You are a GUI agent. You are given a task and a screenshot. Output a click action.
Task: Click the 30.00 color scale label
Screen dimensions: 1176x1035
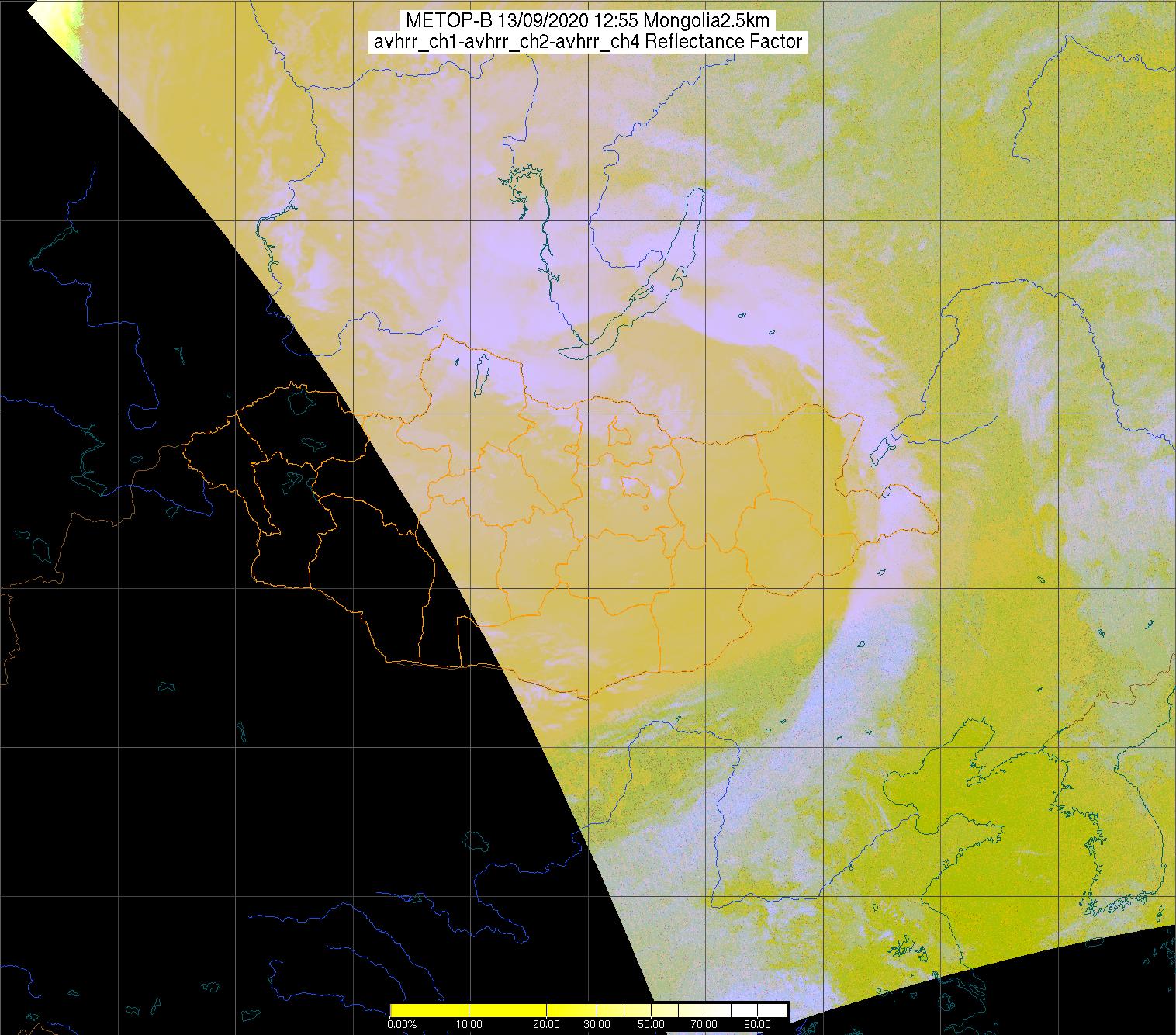[x=597, y=1024]
